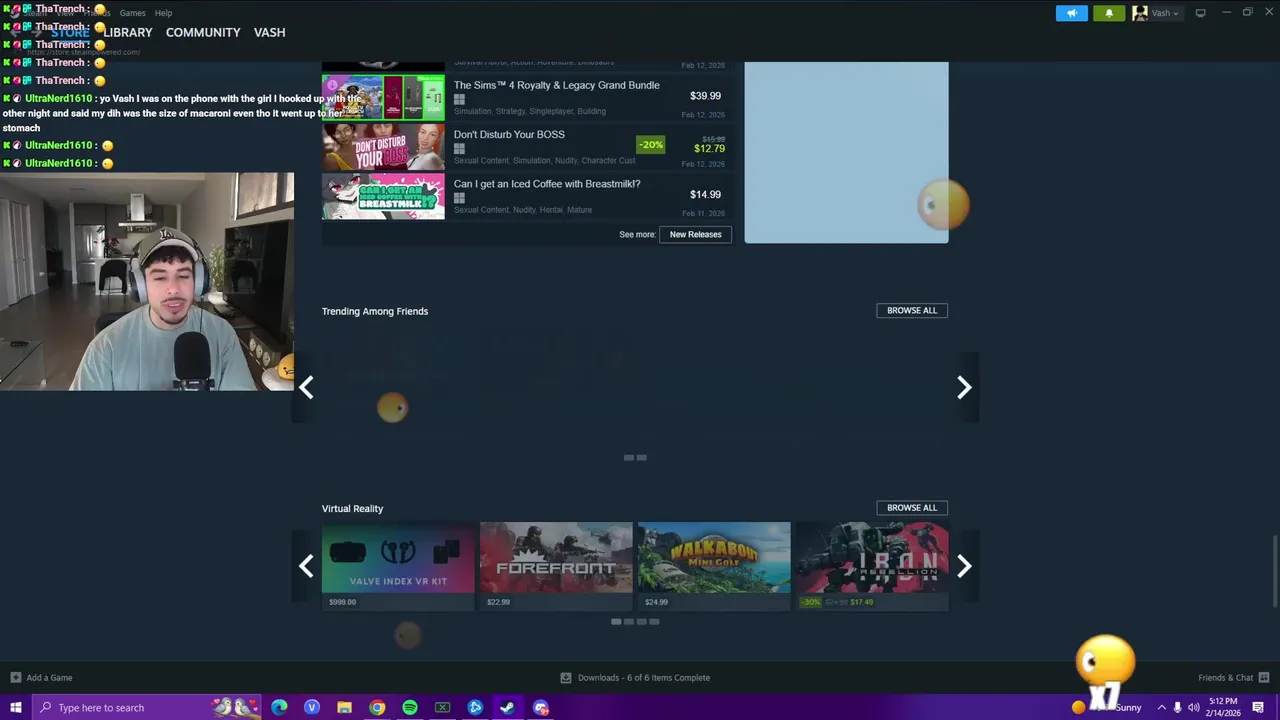Viewport: 1280px width, 720px height.
Task: Open Google Chrome from the taskbar
Action: [377, 707]
